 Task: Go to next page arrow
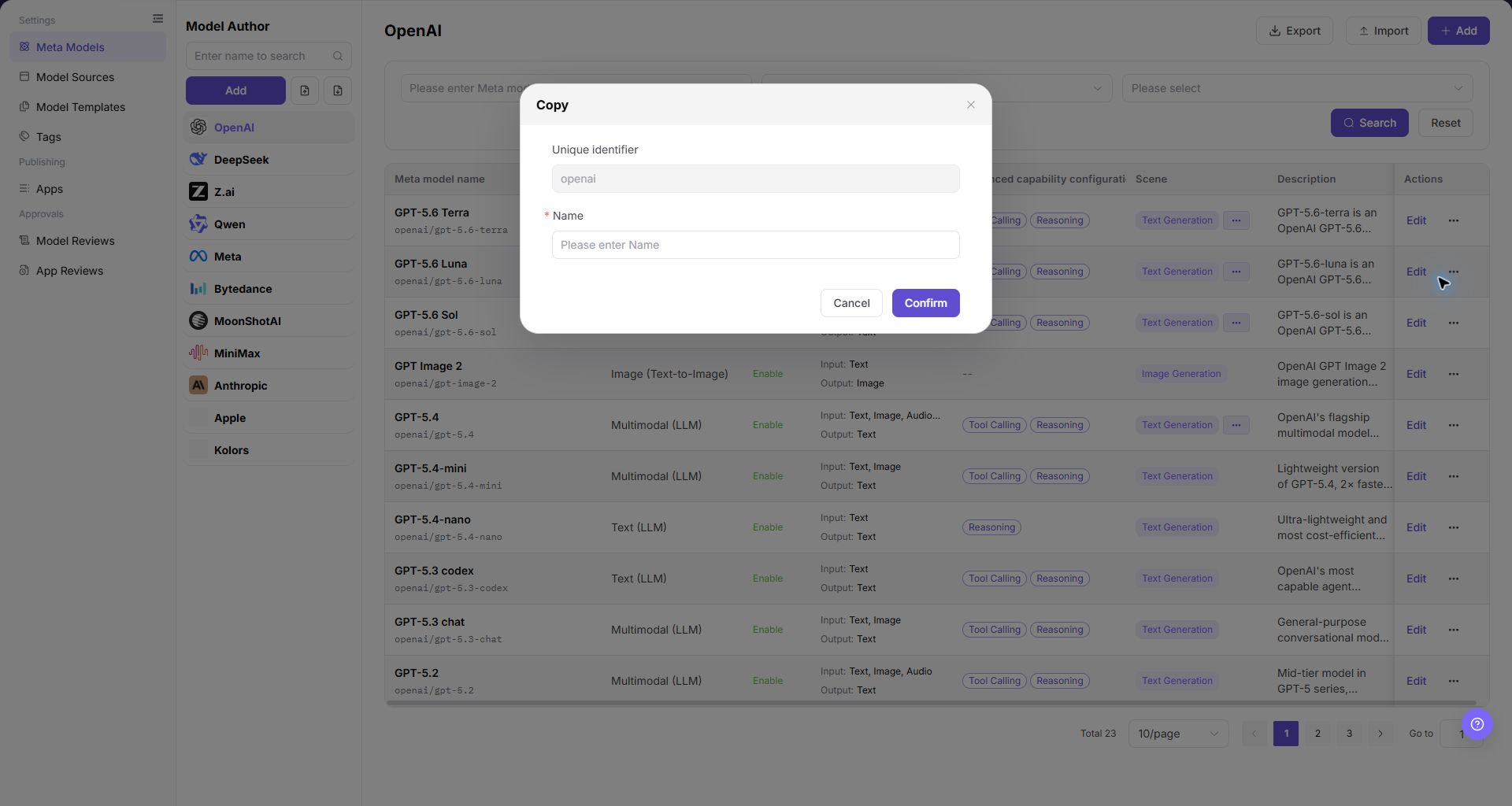tap(1380, 734)
